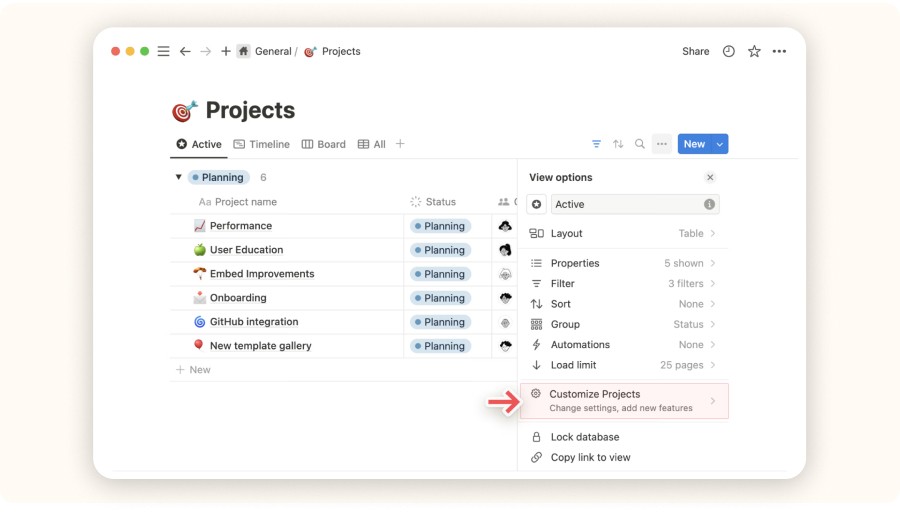Go forward with the right arrow

point(205,51)
